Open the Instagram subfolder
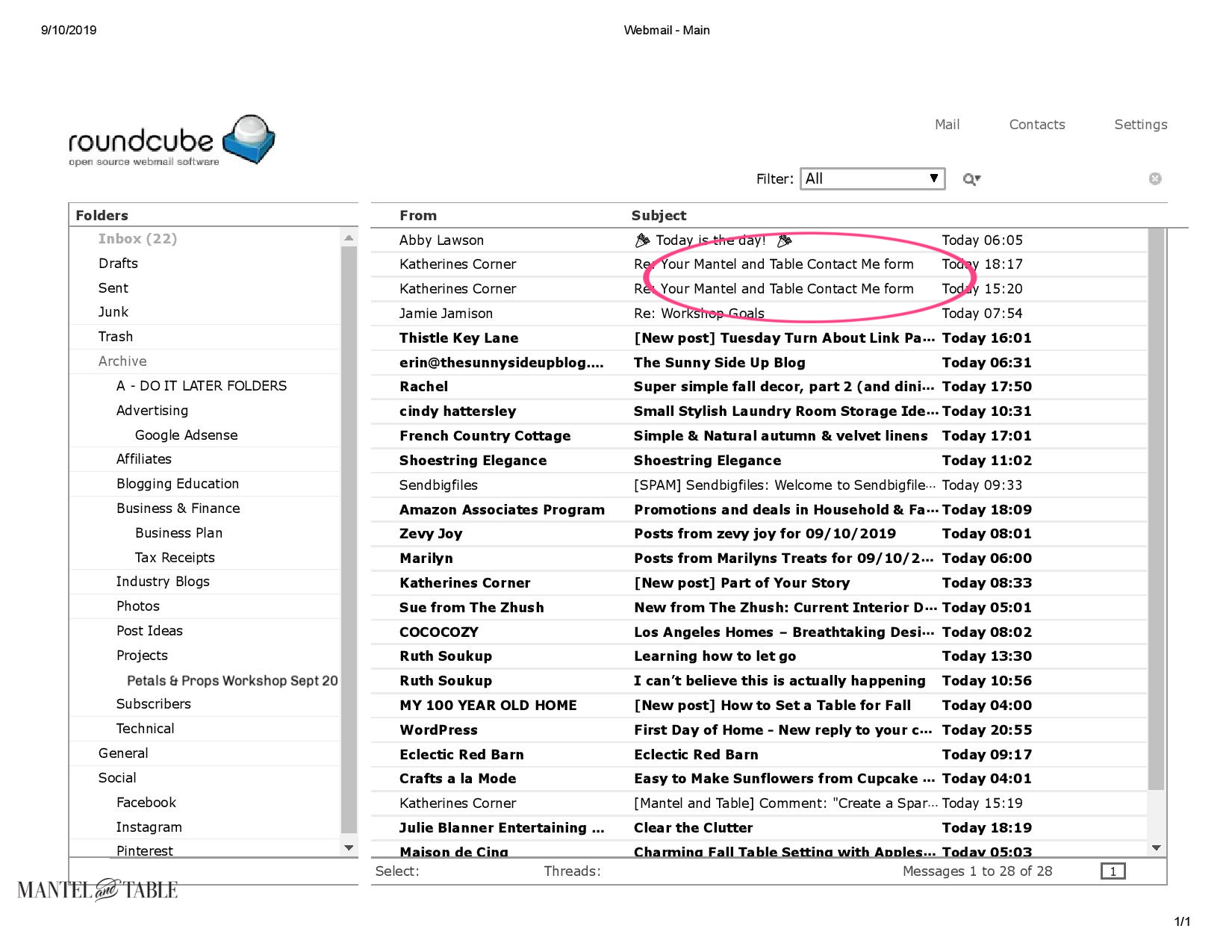Screen dimensions: 1232x952 [x=149, y=827]
